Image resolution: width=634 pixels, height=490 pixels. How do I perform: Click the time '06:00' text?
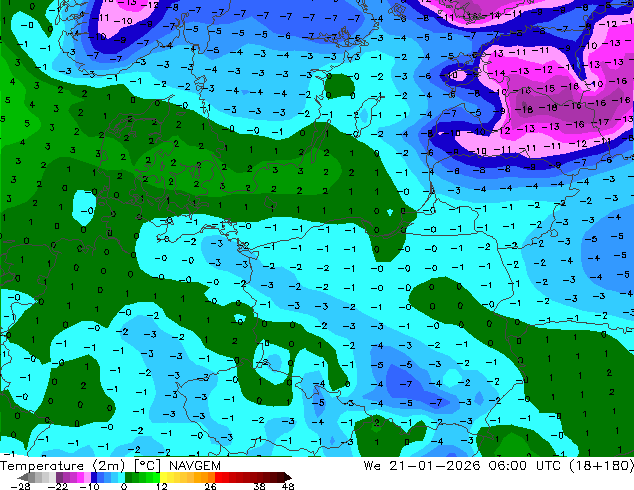[x=507, y=466]
